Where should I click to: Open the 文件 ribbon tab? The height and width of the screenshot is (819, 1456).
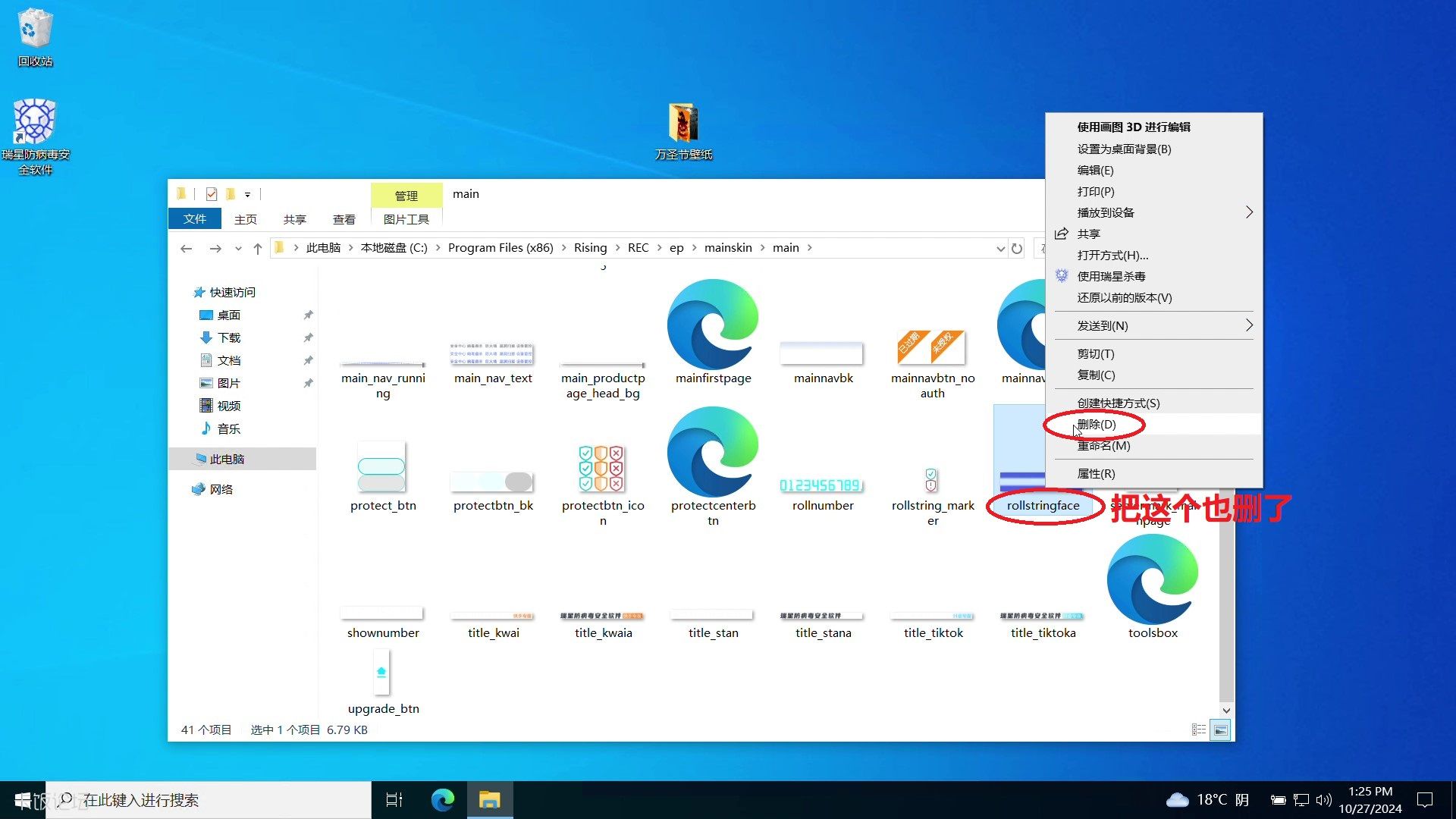[194, 218]
